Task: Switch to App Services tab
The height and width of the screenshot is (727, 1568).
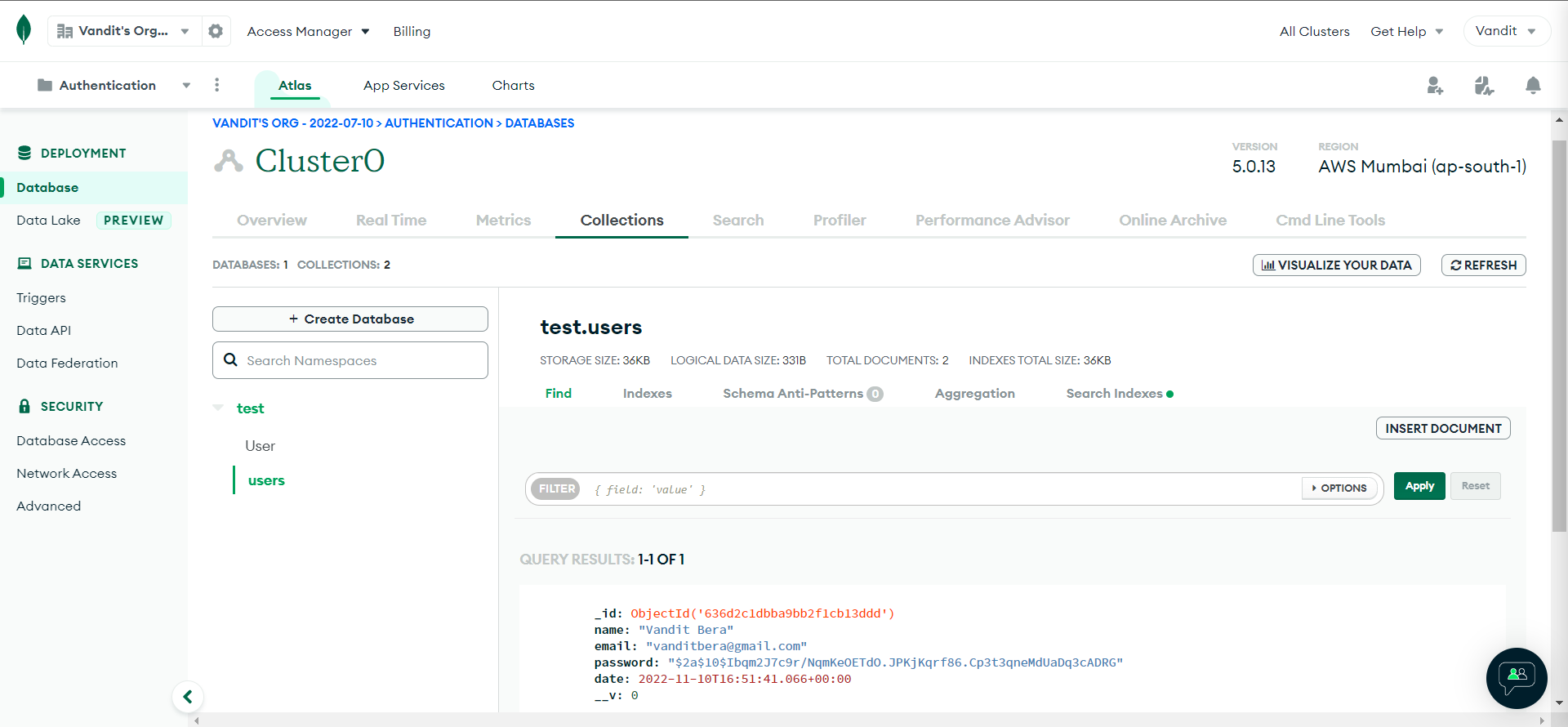Action: tap(404, 85)
